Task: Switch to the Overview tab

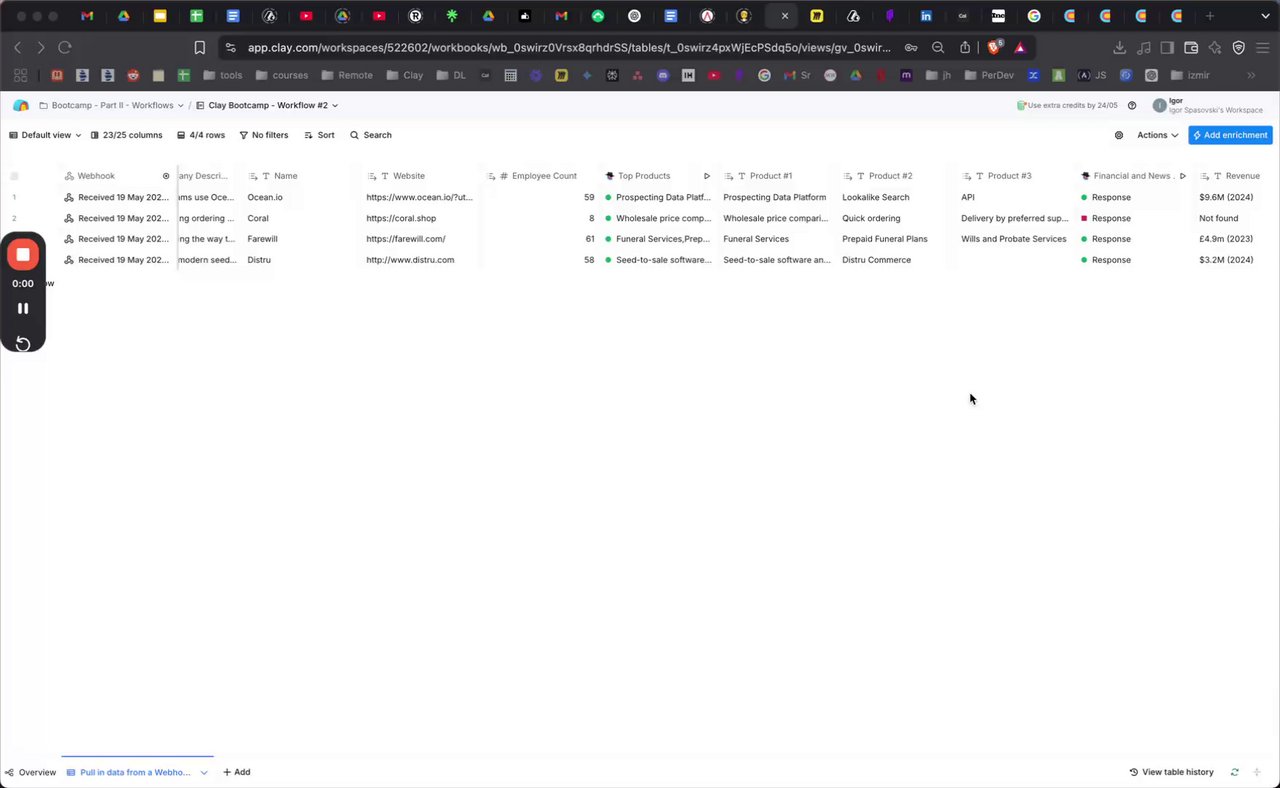Action: coord(30,772)
